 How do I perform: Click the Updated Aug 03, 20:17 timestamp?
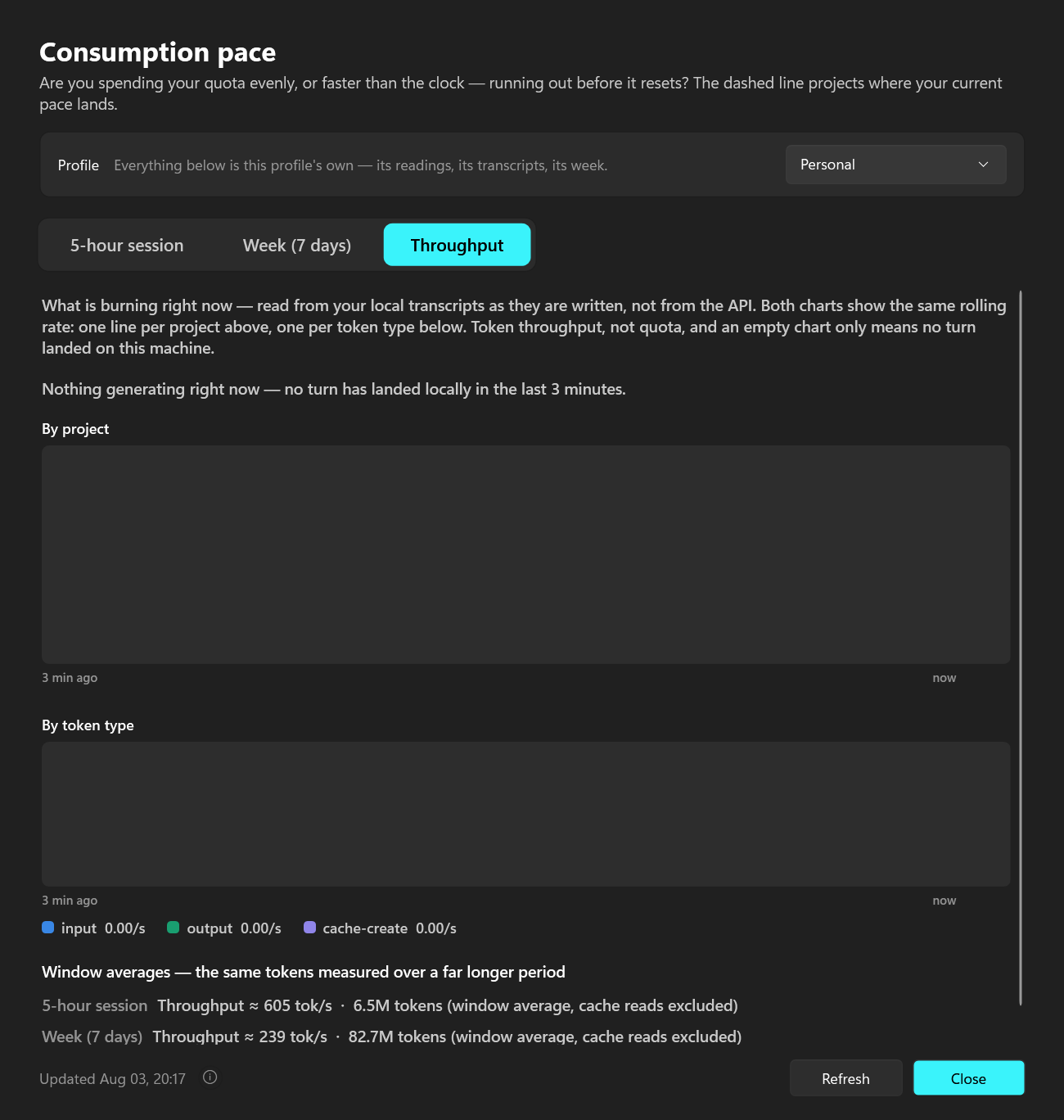point(112,1079)
